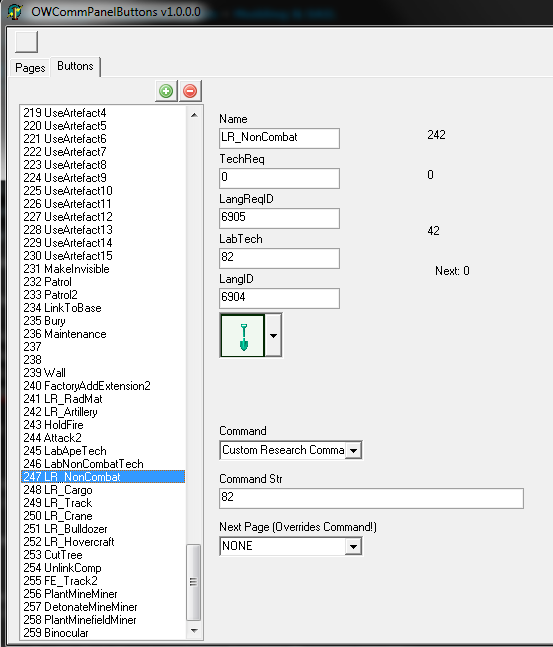Select list item 248 LR_Cargo
The height and width of the screenshot is (647, 553).
(x=103, y=490)
